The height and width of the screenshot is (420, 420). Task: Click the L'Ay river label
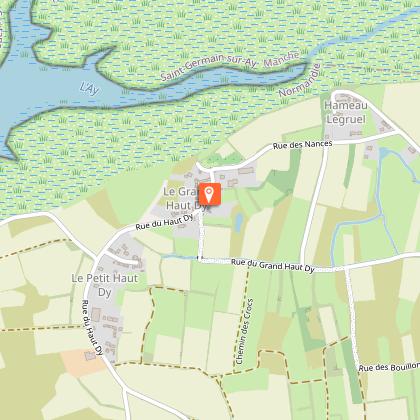tap(89, 89)
